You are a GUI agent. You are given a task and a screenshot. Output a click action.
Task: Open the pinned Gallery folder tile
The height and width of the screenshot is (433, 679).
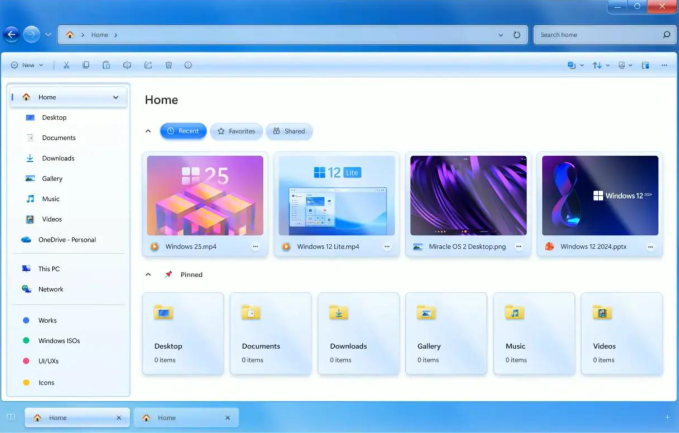[446, 333]
